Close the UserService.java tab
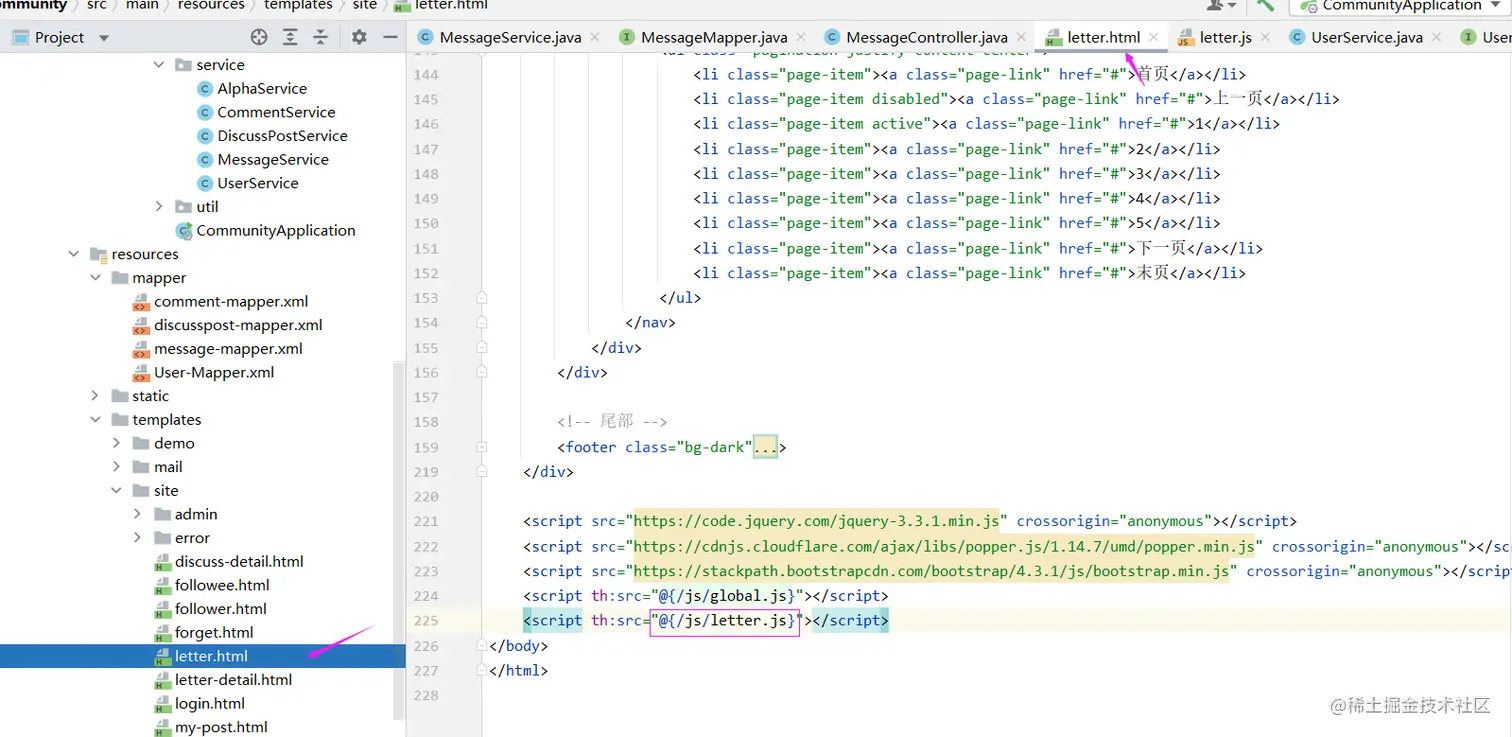Image resolution: width=1512 pixels, height=737 pixels. [x=1436, y=37]
